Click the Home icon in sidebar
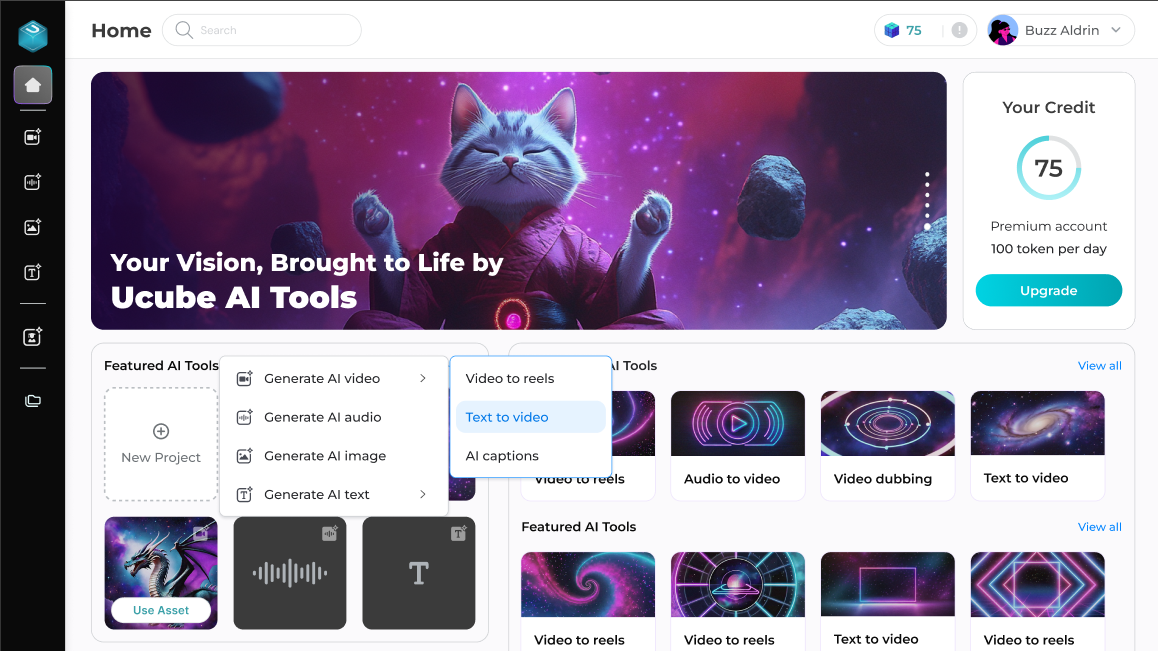1158x651 pixels. tap(33, 85)
